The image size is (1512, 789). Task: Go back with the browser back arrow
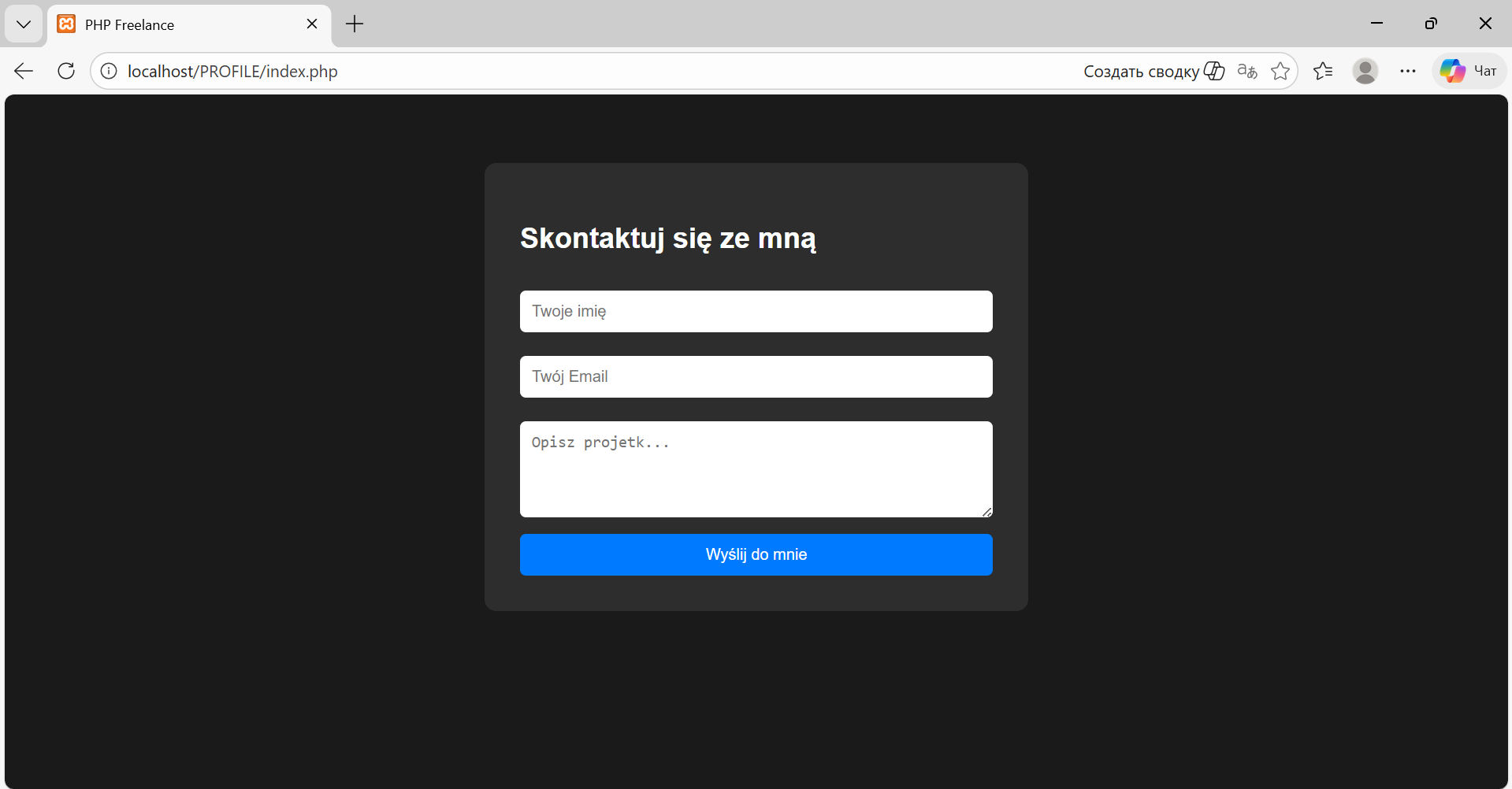[x=24, y=71]
